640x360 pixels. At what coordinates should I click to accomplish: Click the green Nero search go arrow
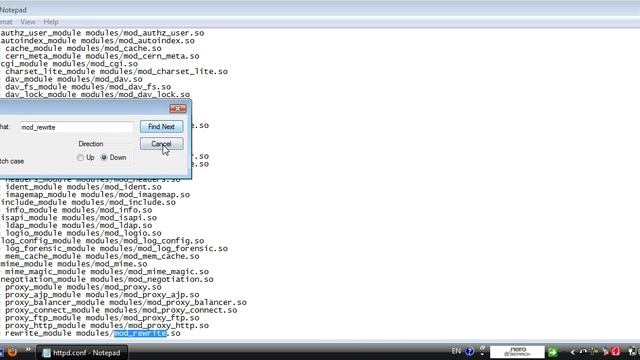pyautogui.click(x=552, y=352)
